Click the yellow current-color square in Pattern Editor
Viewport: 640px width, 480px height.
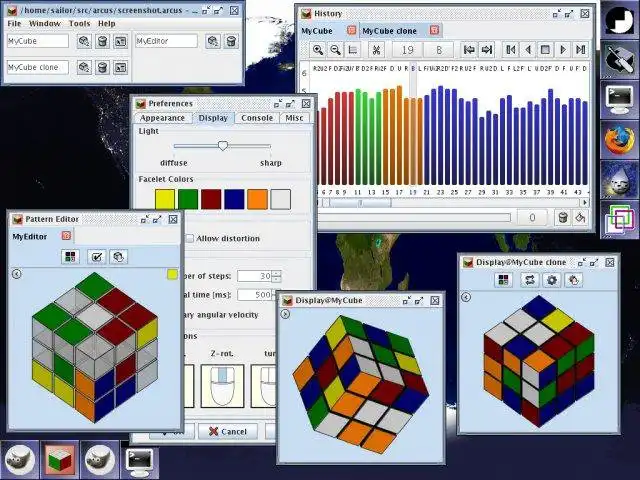coord(173,274)
